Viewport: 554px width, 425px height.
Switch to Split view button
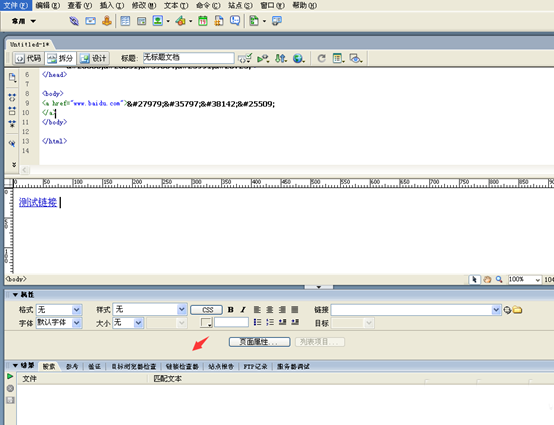(60, 58)
